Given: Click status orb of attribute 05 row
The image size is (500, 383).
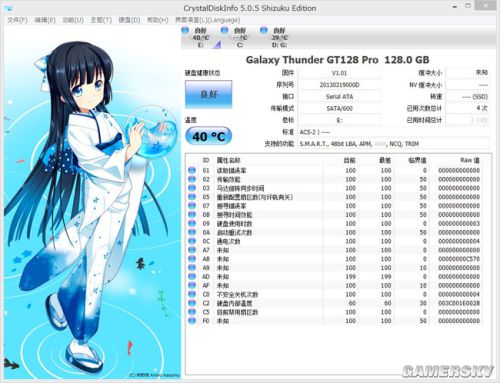Looking at the screenshot, I should 192,197.
